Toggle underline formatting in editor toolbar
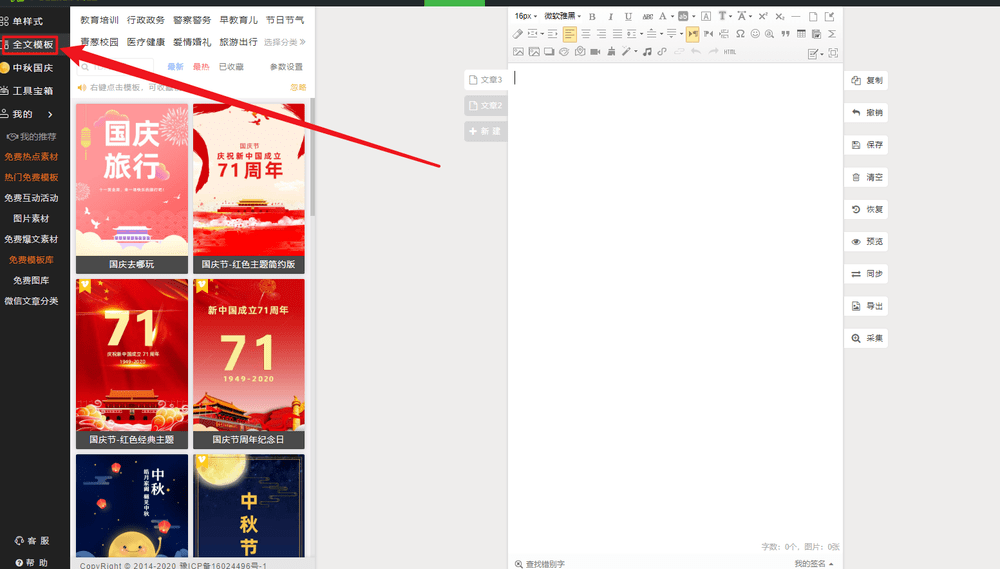The image size is (1000, 569). click(629, 16)
